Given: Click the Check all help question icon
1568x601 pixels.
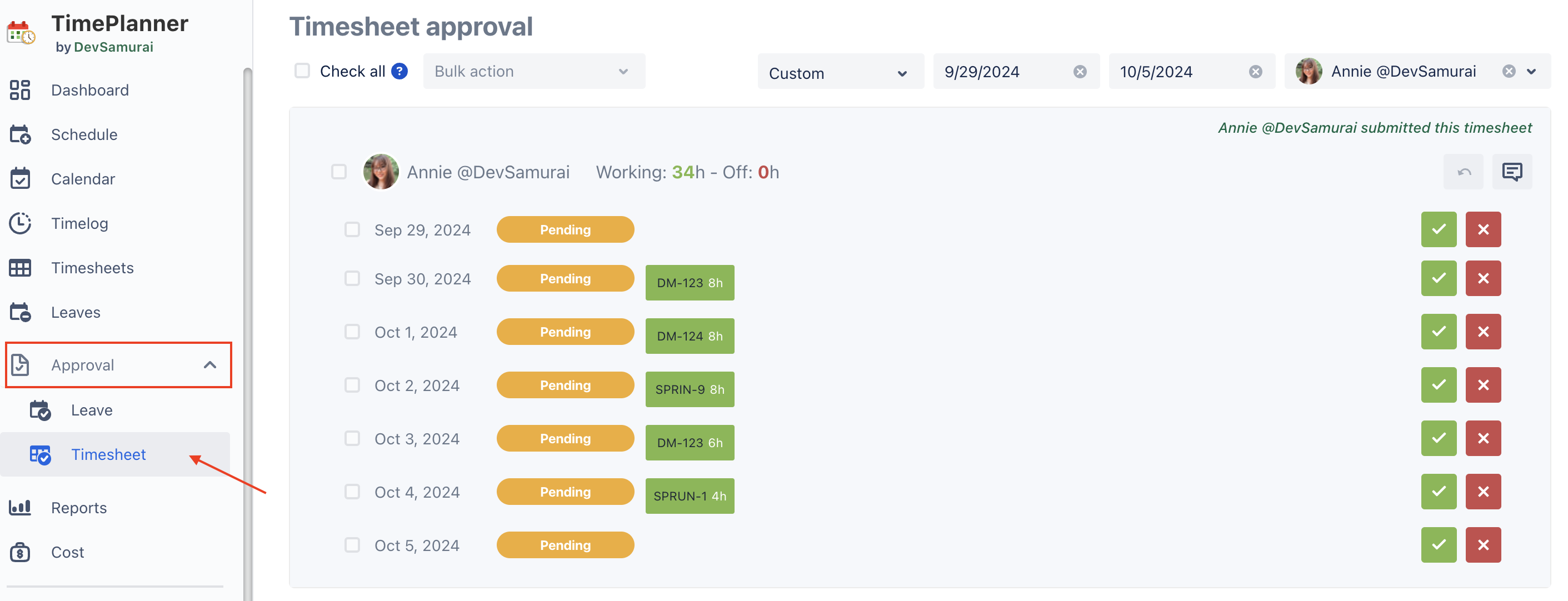Looking at the screenshot, I should 400,71.
